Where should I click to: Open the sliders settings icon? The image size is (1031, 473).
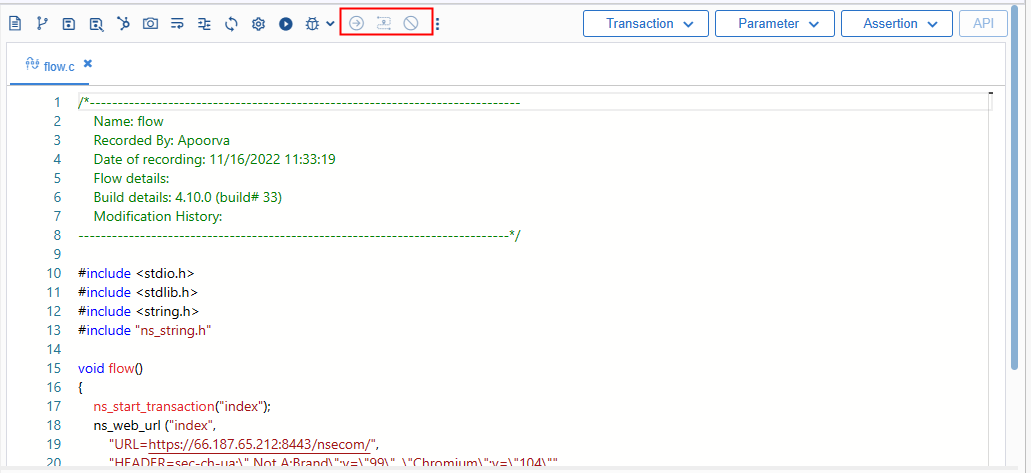(204, 24)
